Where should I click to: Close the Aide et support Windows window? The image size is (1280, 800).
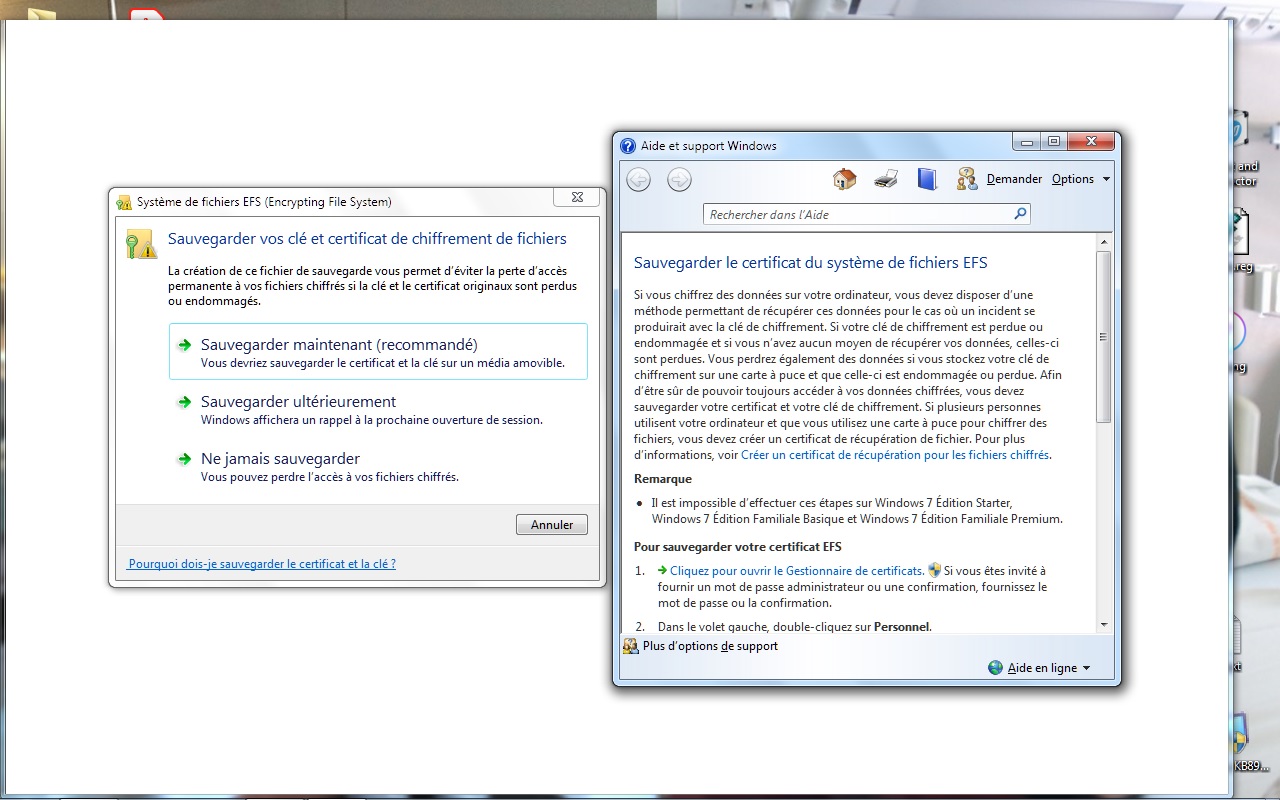[x=1091, y=142]
